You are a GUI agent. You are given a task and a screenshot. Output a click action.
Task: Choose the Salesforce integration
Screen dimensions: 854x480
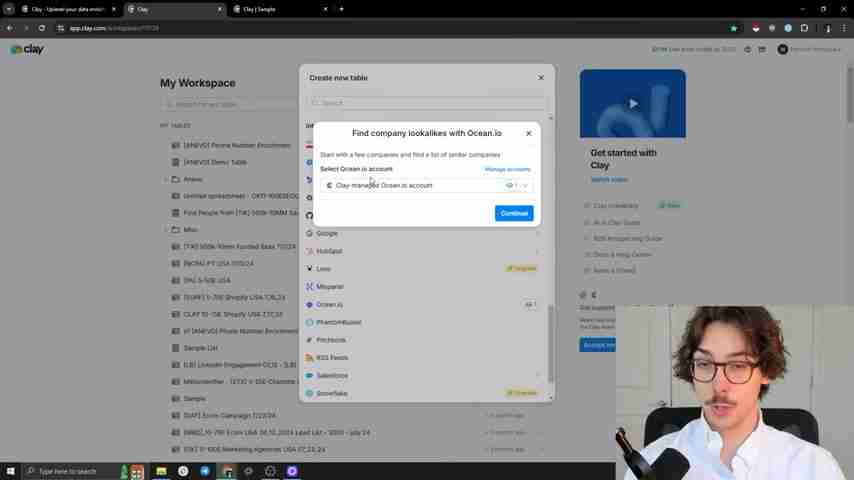click(332, 376)
